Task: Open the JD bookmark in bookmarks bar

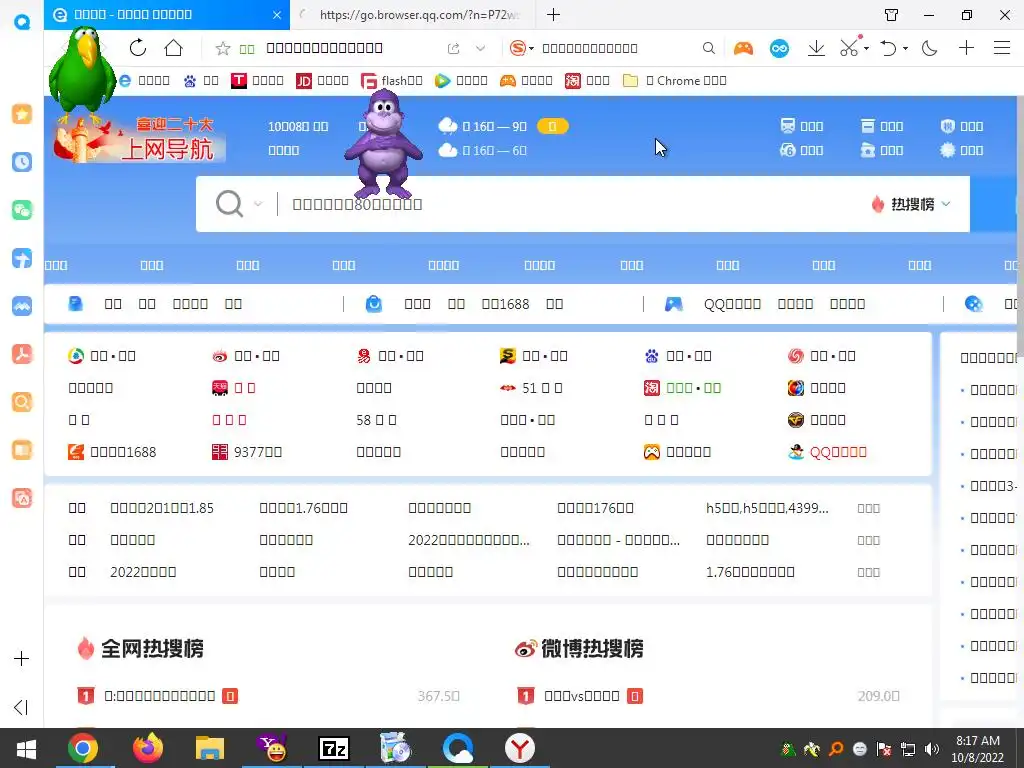Action: pyautogui.click(x=322, y=81)
